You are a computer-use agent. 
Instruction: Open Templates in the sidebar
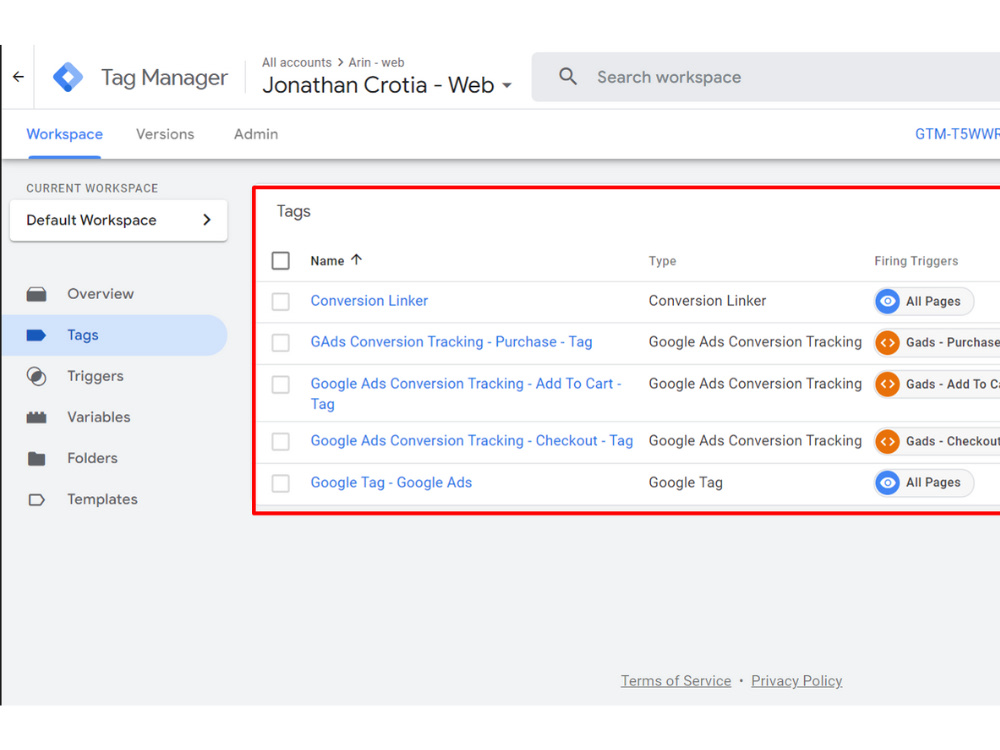103,499
